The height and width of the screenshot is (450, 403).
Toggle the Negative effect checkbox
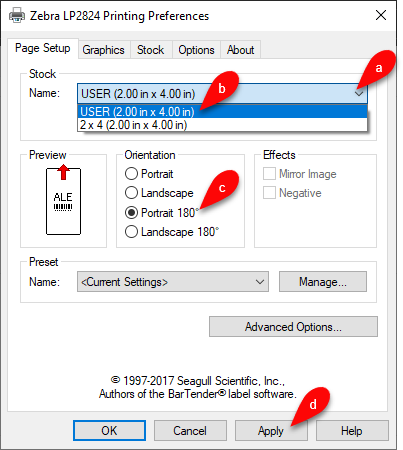pos(269,193)
